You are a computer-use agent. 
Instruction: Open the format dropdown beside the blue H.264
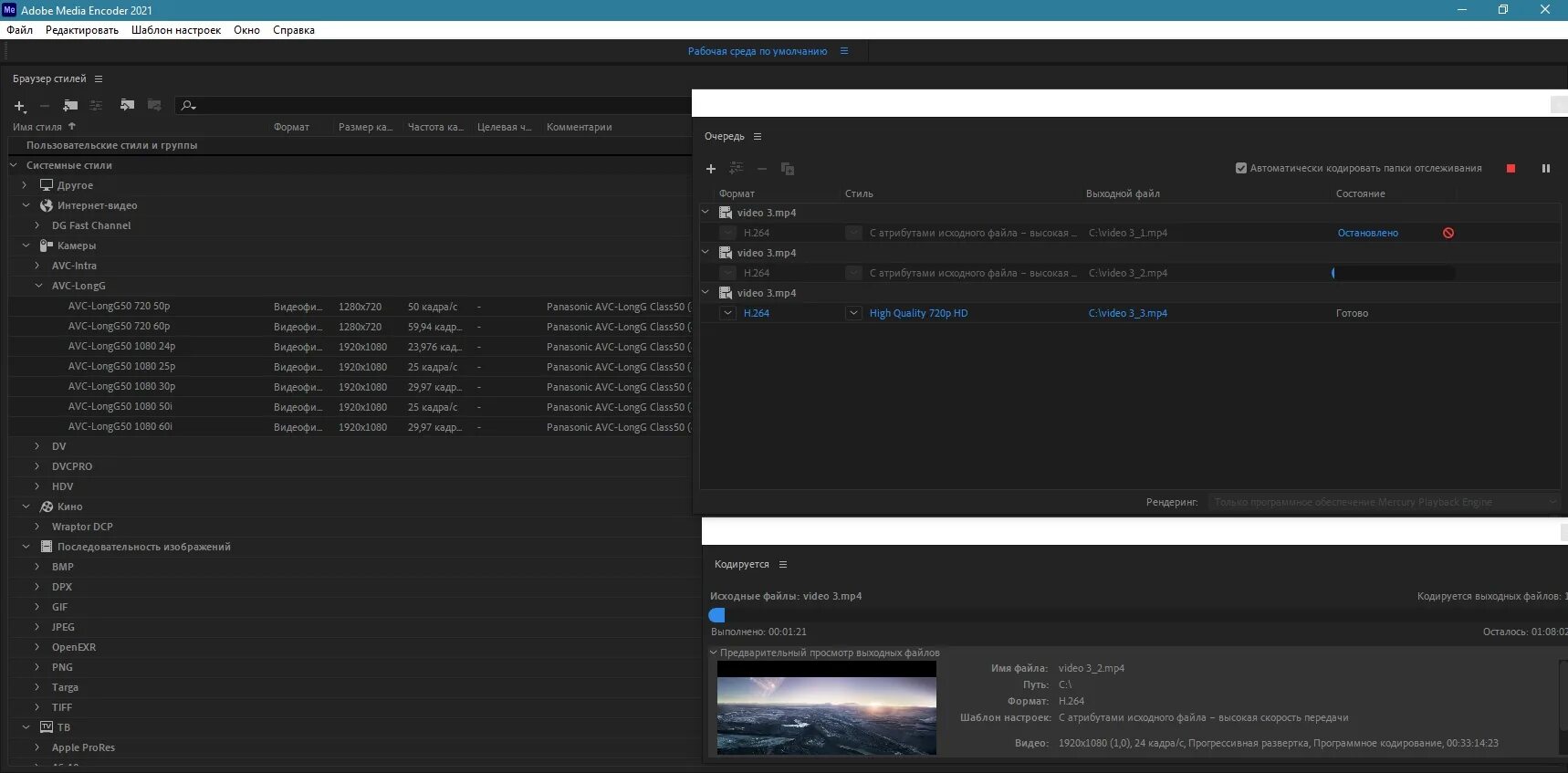click(727, 313)
